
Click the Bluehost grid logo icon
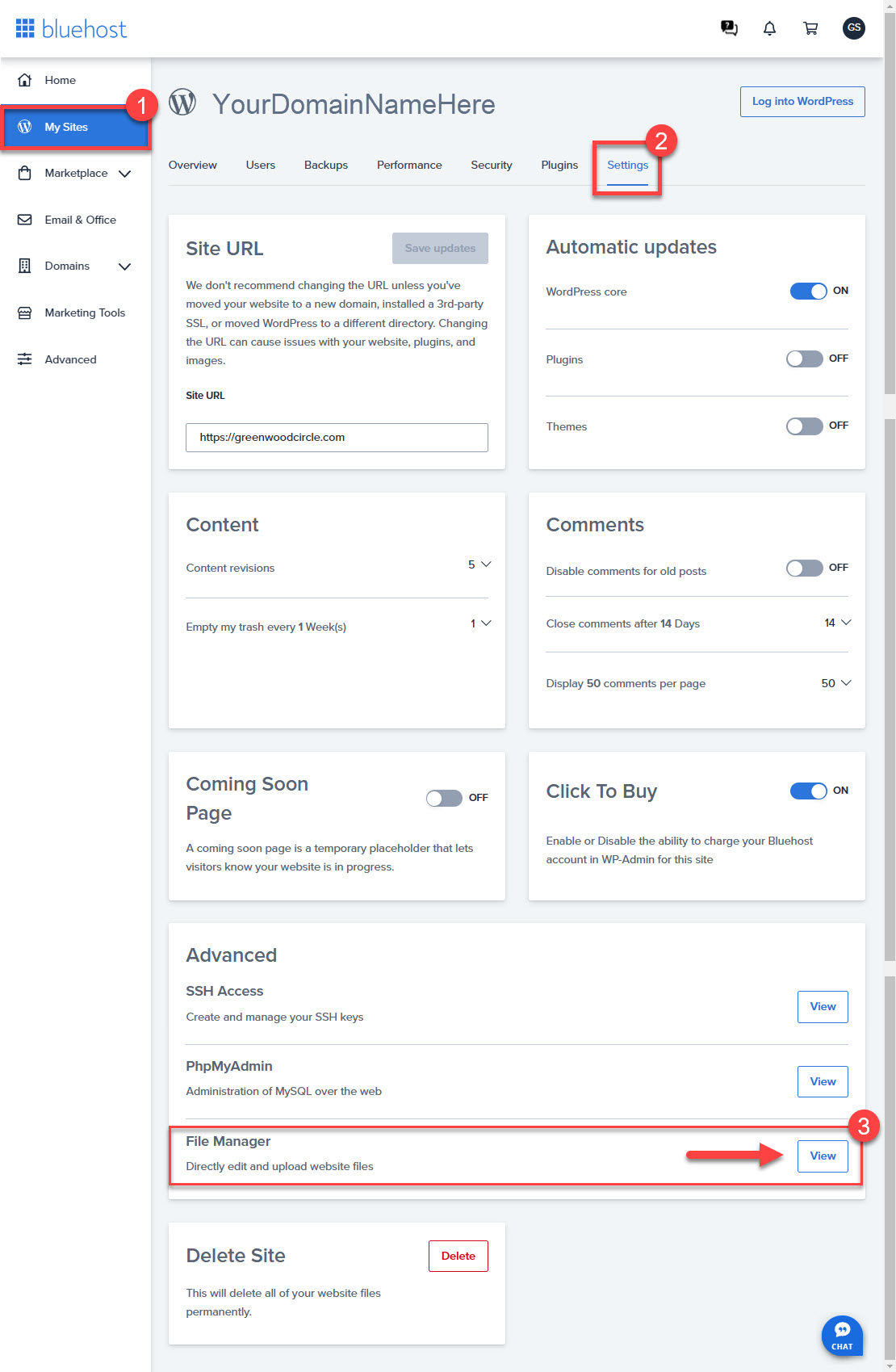point(25,29)
